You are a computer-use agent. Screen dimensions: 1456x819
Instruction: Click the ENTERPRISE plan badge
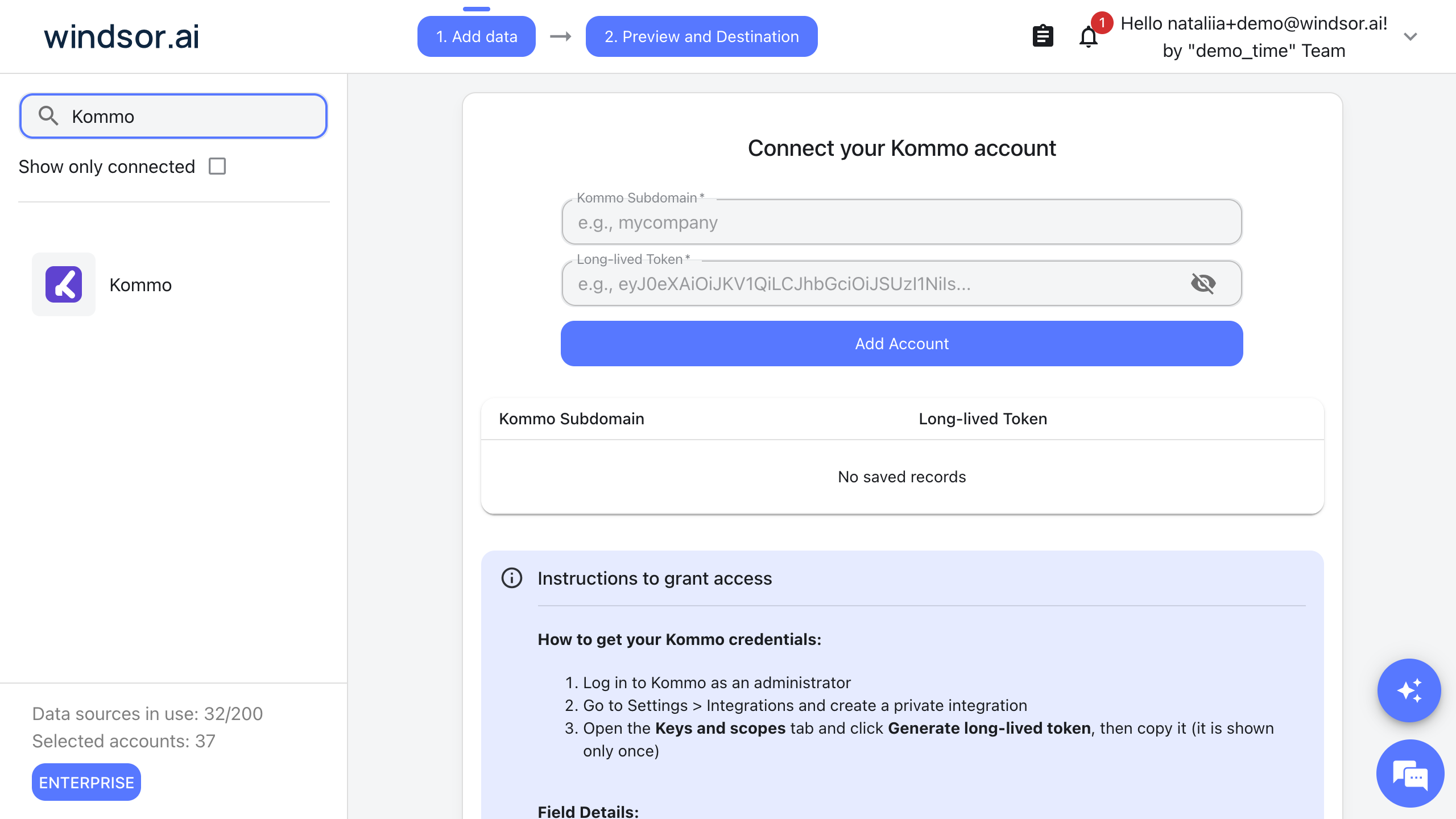coord(86,783)
